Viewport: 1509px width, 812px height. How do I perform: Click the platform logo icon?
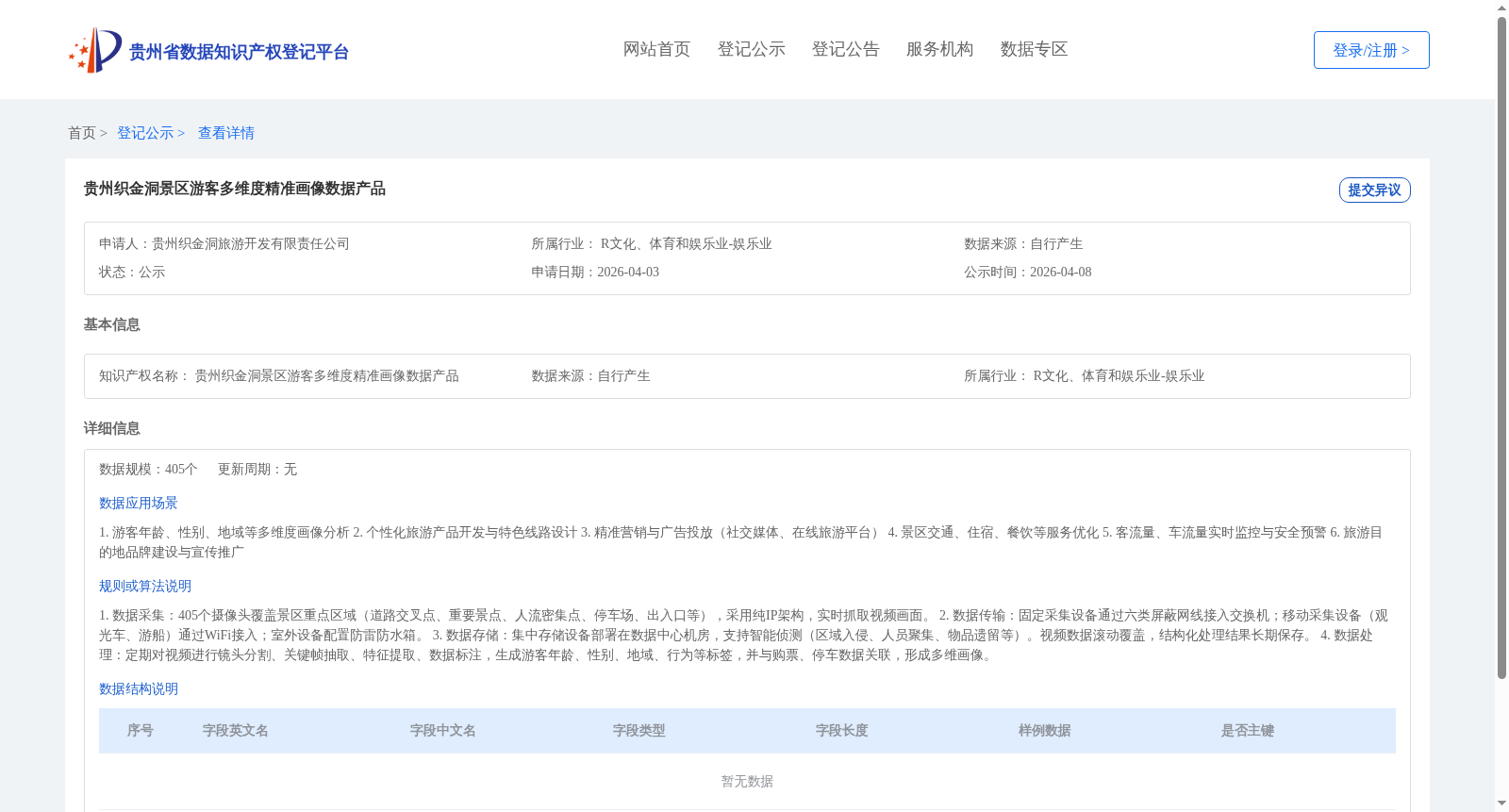pyautogui.click(x=95, y=50)
